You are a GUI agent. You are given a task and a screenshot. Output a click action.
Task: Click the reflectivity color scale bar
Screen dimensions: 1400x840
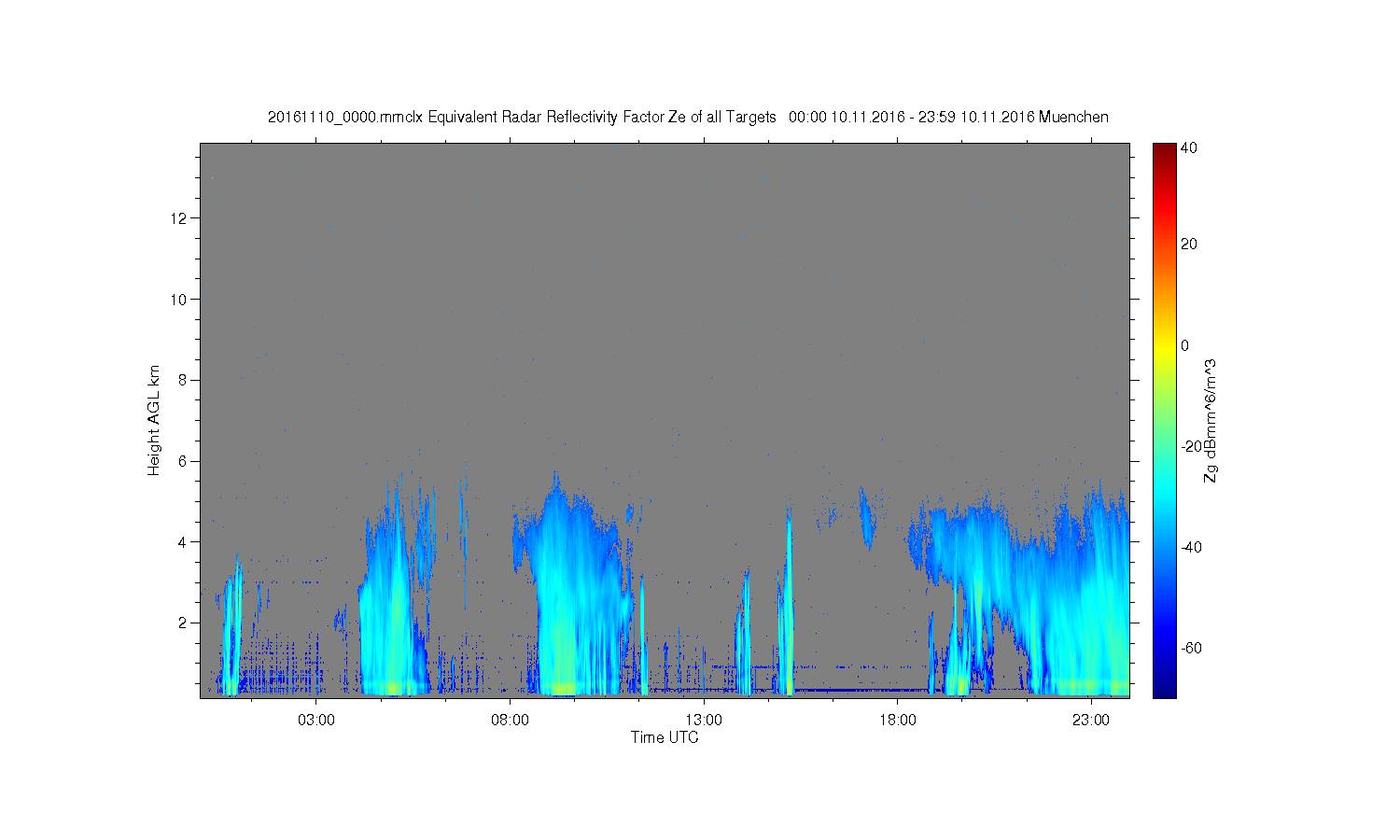[x=1164, y=420]
